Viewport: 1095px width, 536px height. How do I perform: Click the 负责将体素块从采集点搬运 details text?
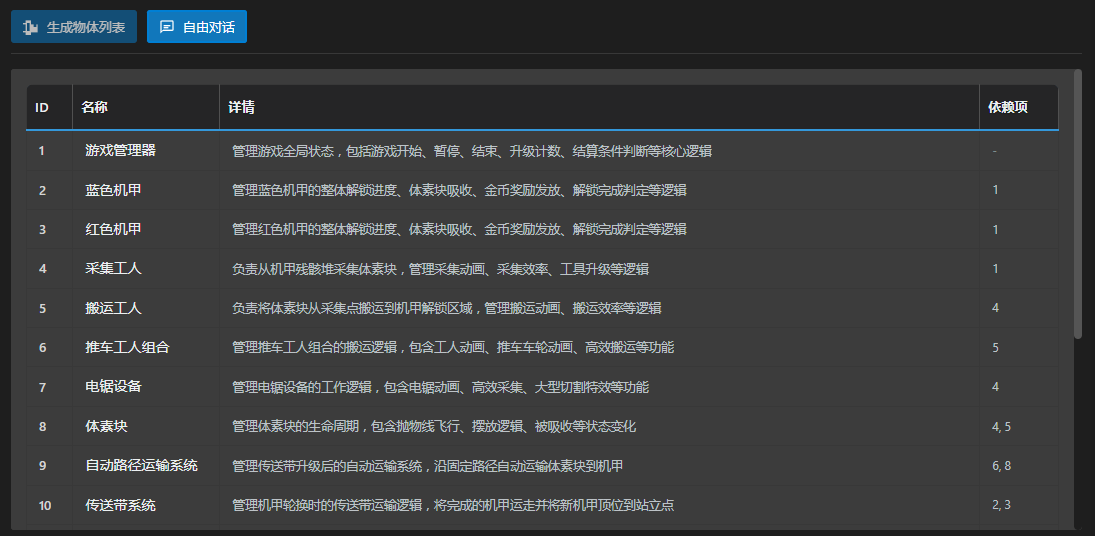coord(447,308)
